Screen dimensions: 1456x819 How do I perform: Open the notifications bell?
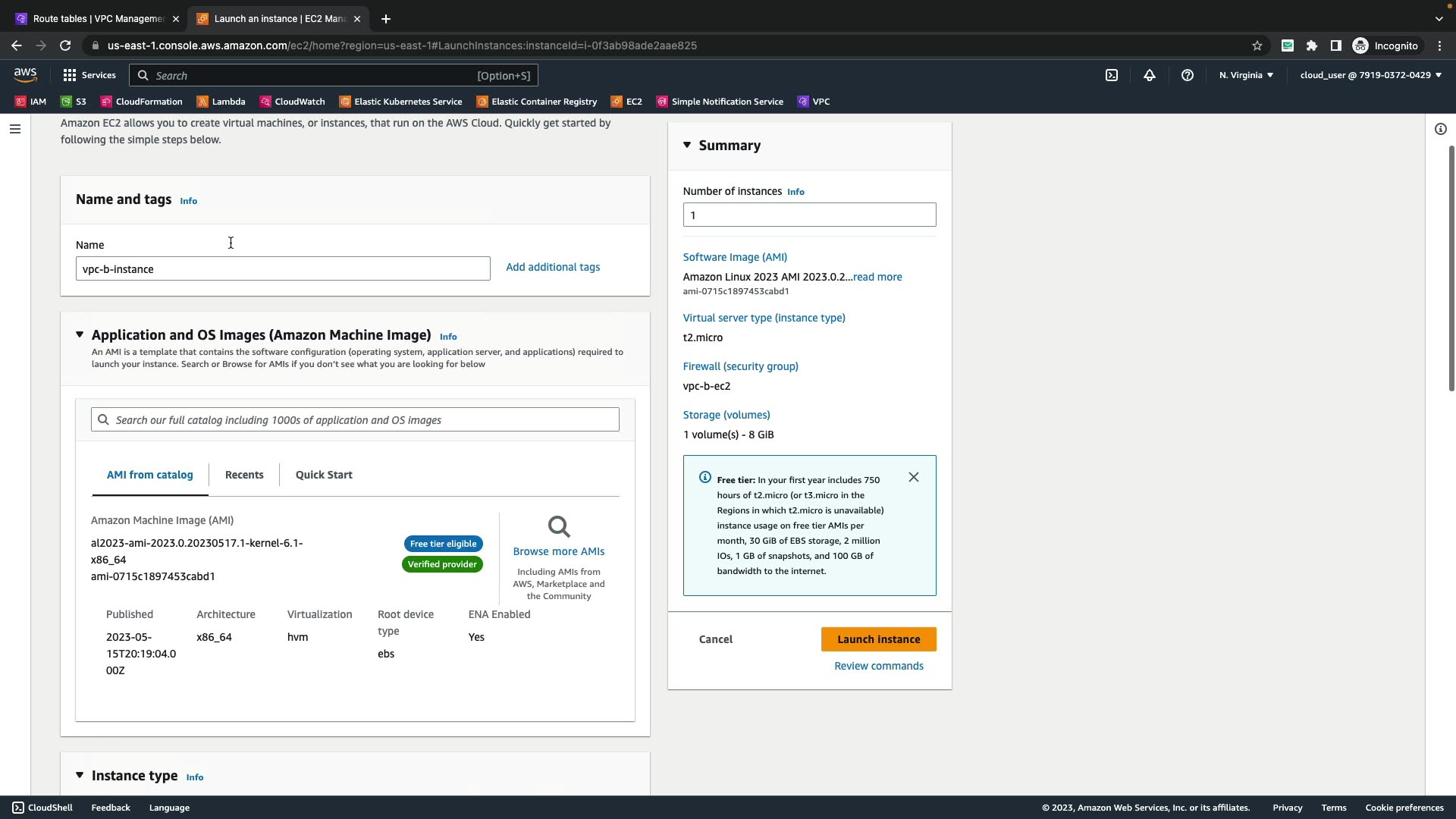1150,75
